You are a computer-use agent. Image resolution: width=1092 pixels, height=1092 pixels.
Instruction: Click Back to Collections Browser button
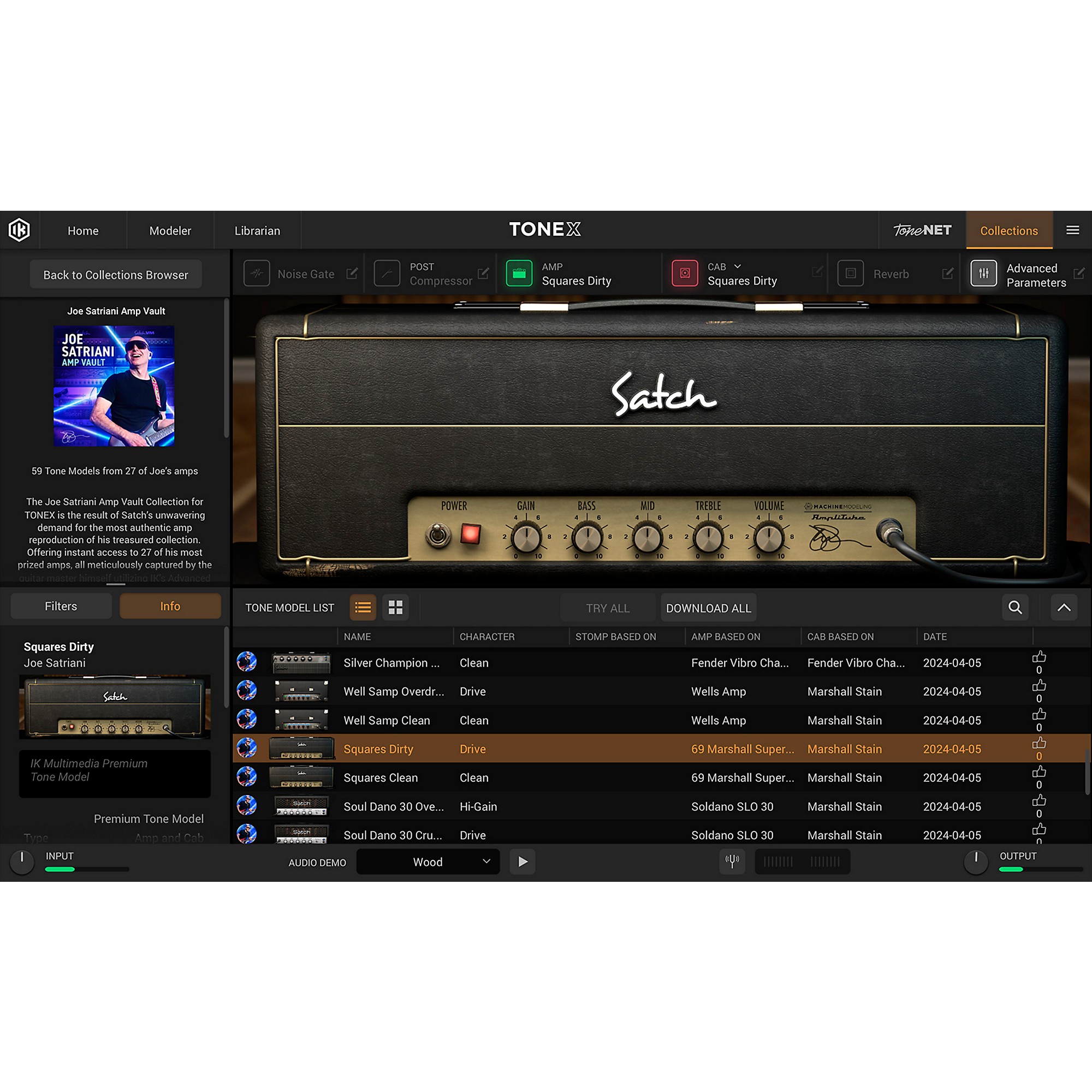pyautogui.click(x=116, y=275)
